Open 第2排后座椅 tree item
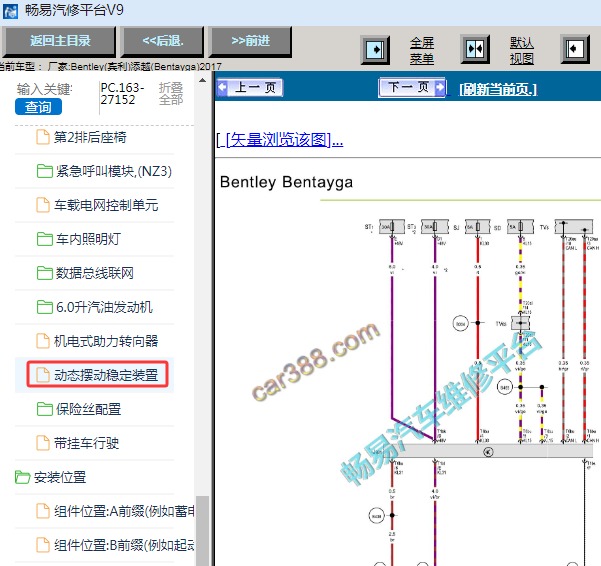The height and width of the screenshot is (566, 601). (90, 137)
